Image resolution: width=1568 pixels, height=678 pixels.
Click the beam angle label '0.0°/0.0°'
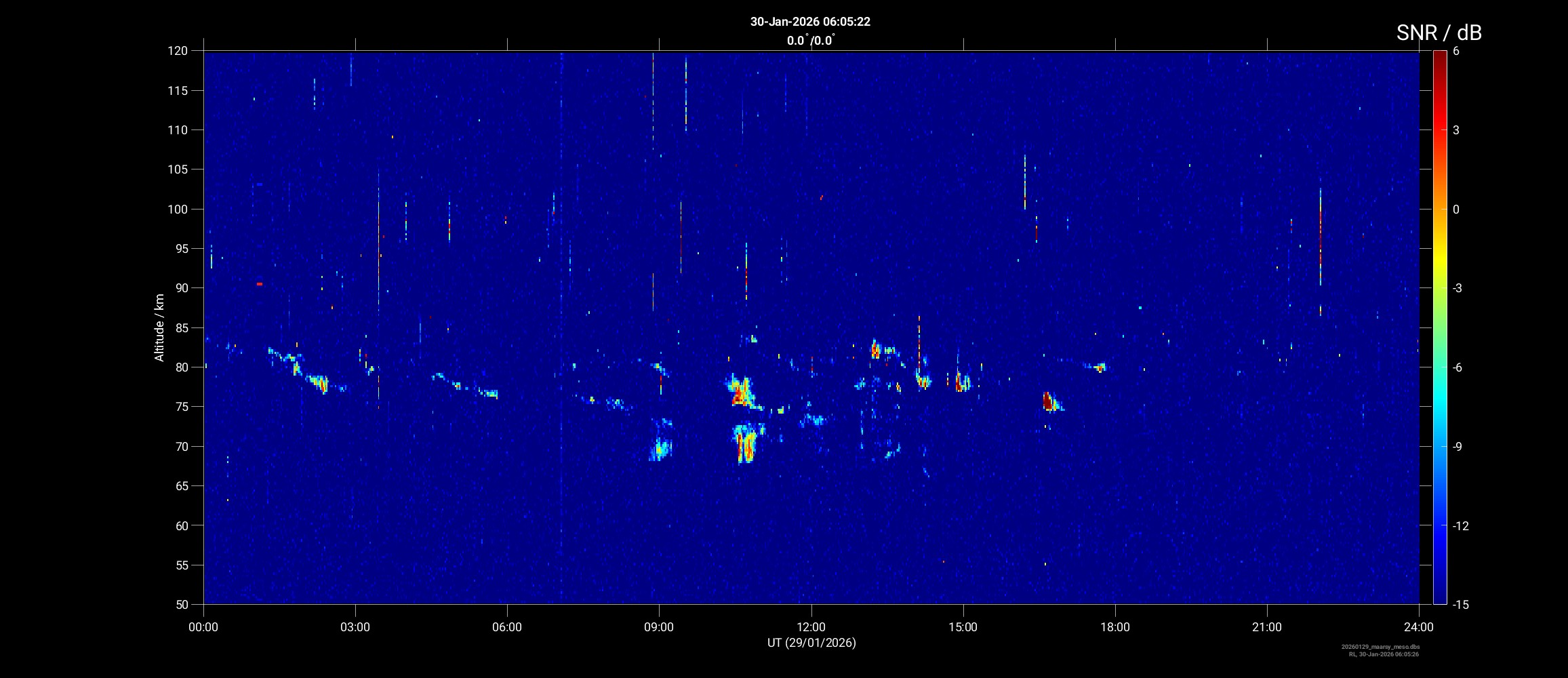(x=810, y=41)
